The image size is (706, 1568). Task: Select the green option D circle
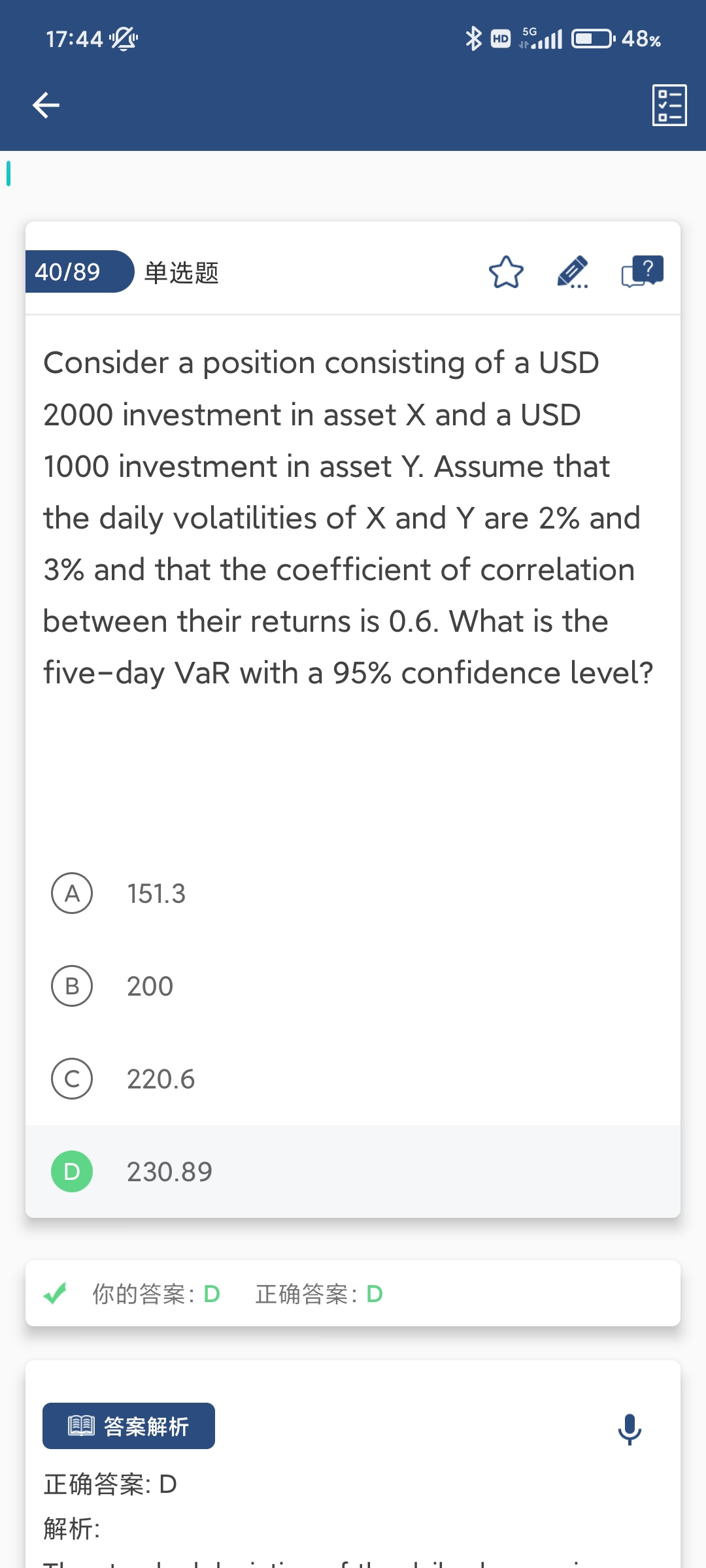pyautogui.click(x=72, y=1171)
